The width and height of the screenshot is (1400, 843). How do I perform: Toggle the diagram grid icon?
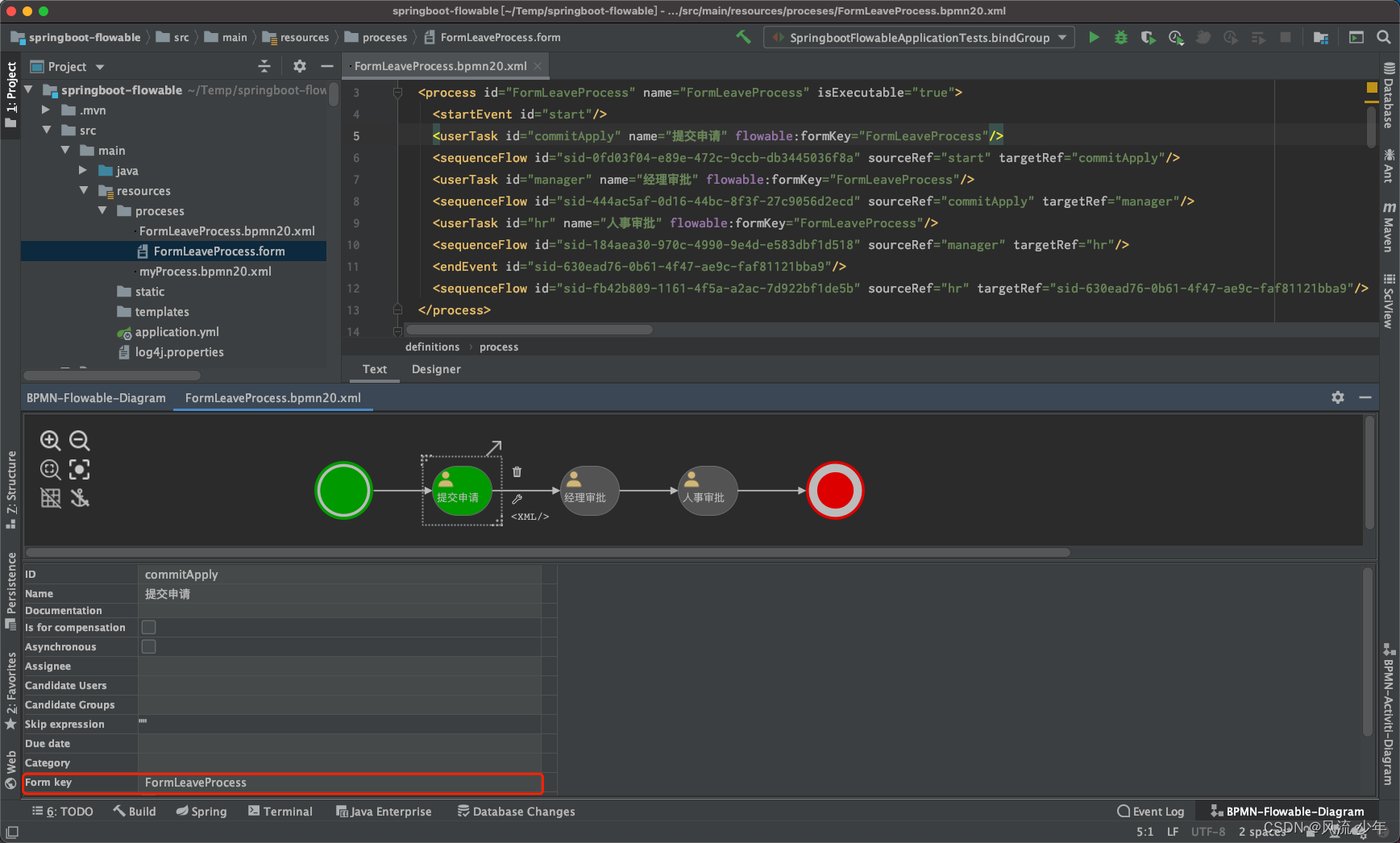tap(50, 498)
